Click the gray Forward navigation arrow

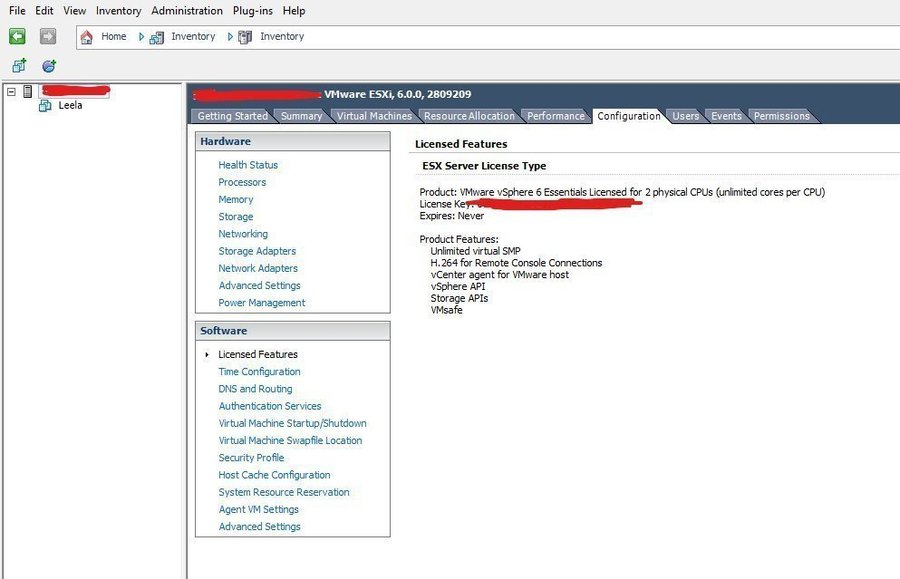point(48,37)
